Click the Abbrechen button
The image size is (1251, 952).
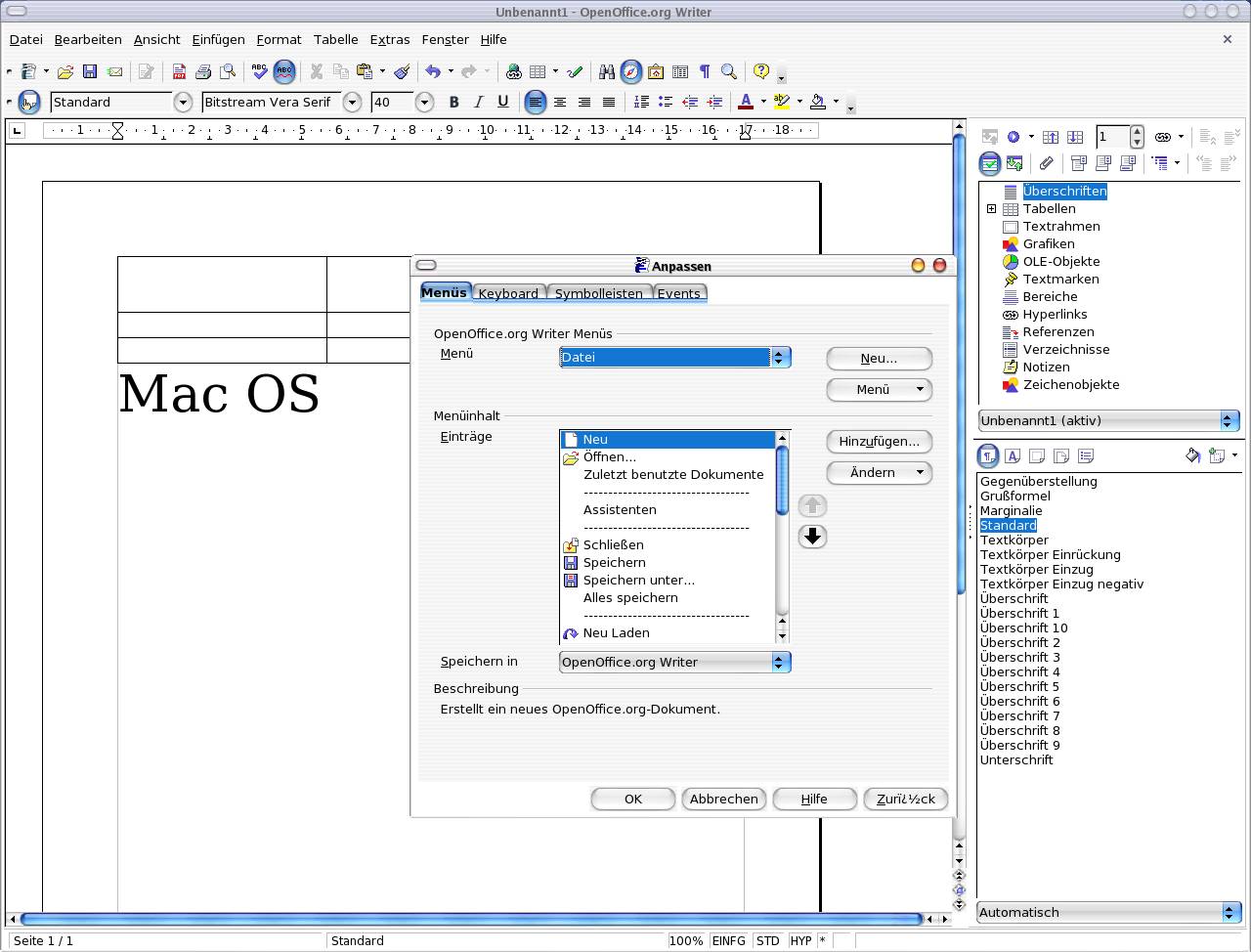tap(724, 799)
